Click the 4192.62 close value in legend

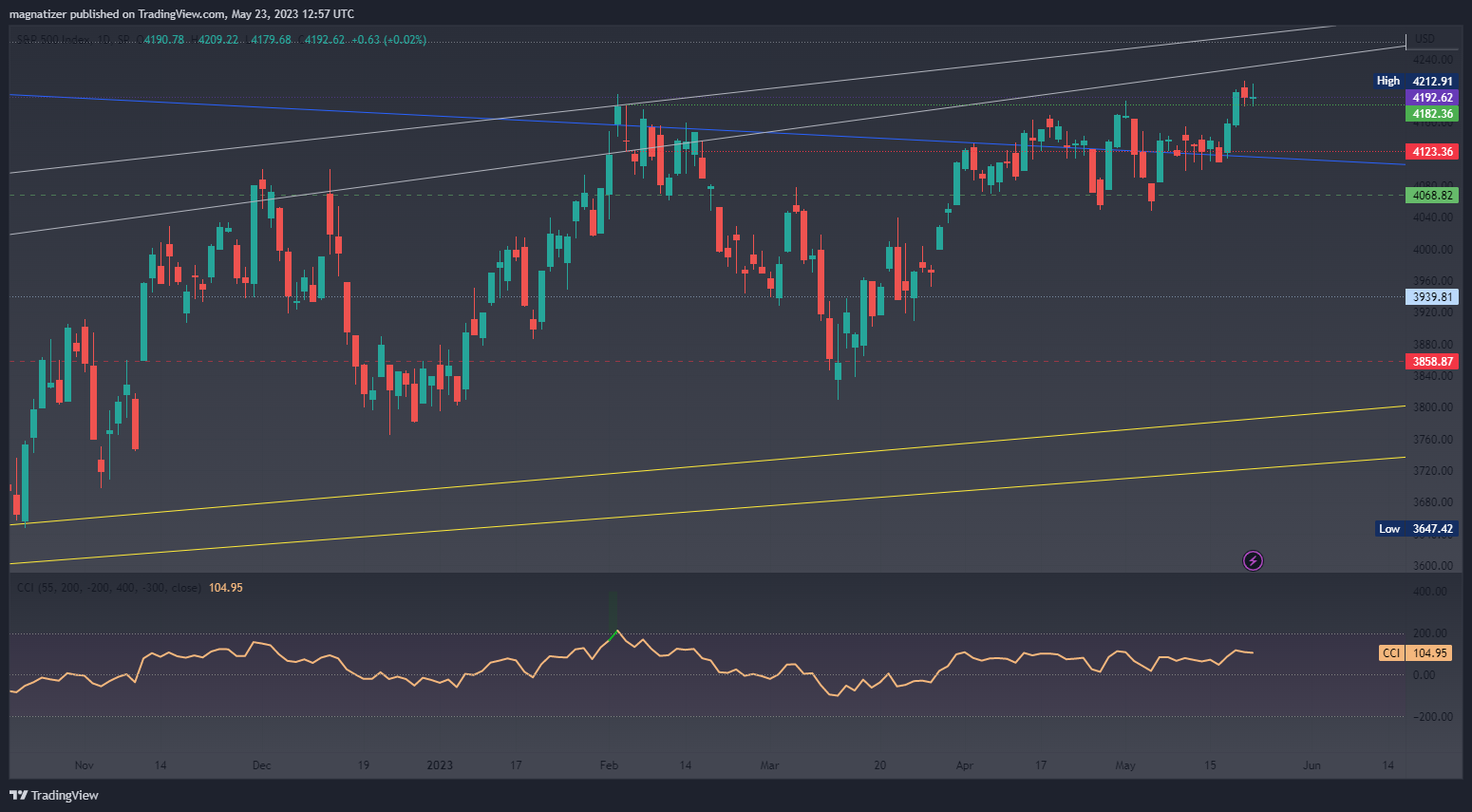click(325, 40)
